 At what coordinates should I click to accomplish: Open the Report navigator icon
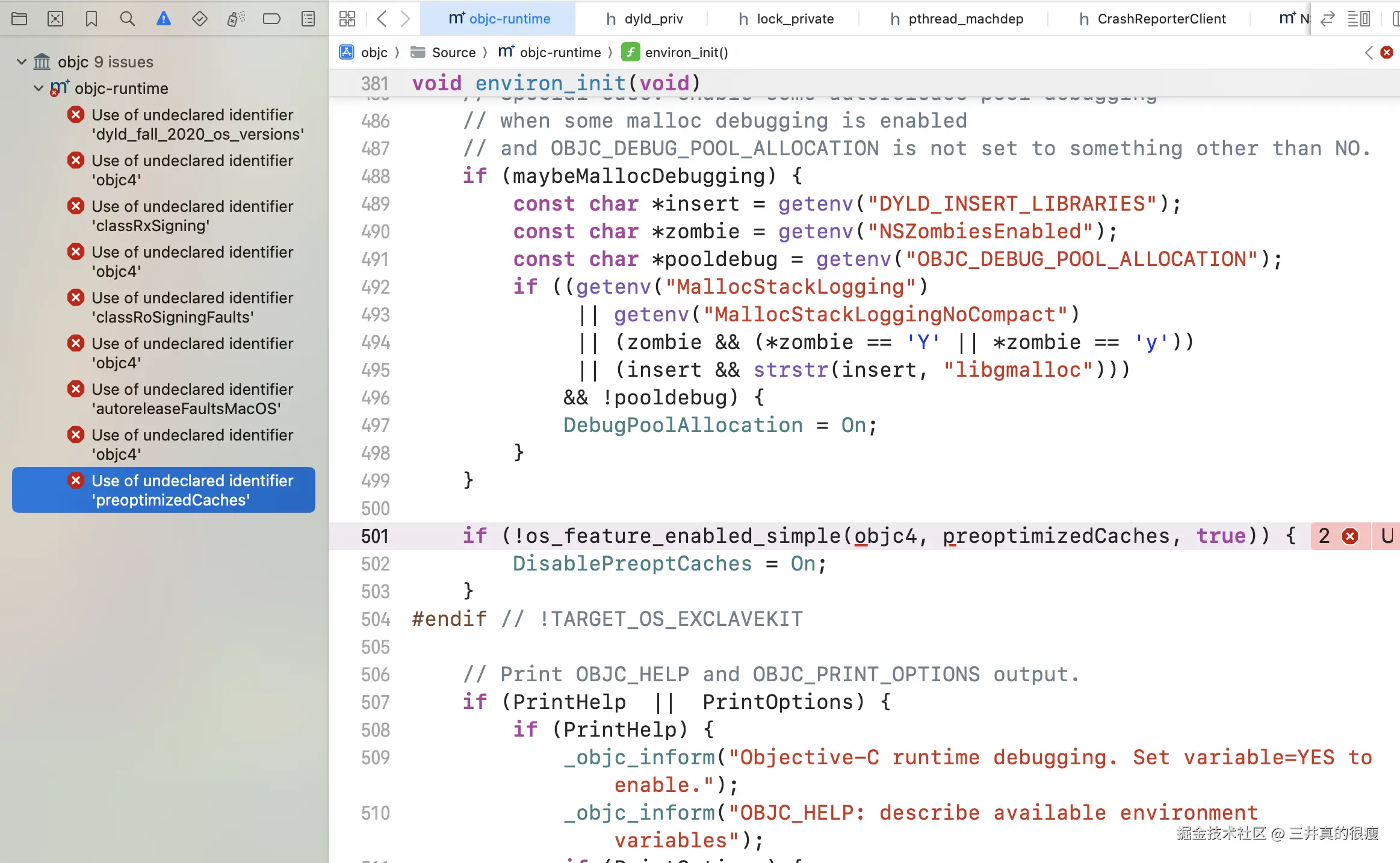[x=308, y=19]
